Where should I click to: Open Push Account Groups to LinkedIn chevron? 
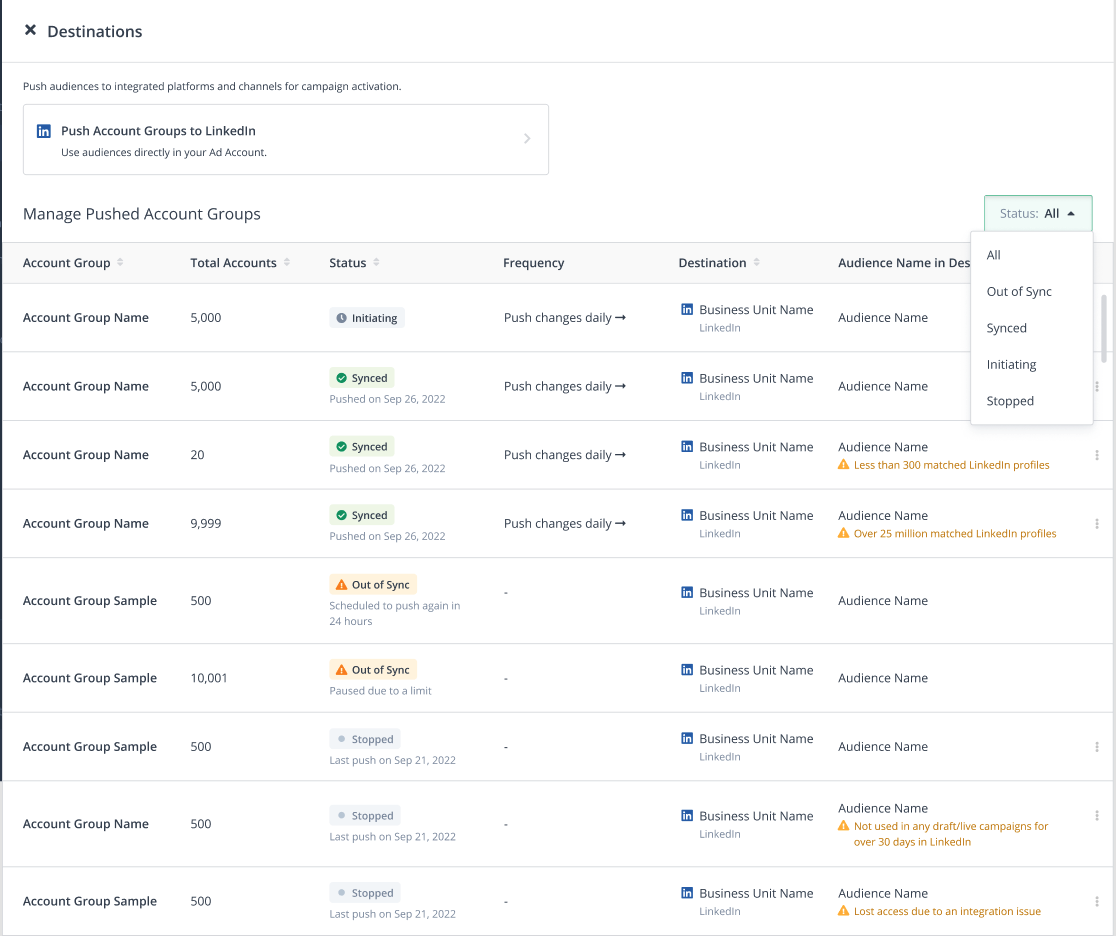[x=527, y=139]
